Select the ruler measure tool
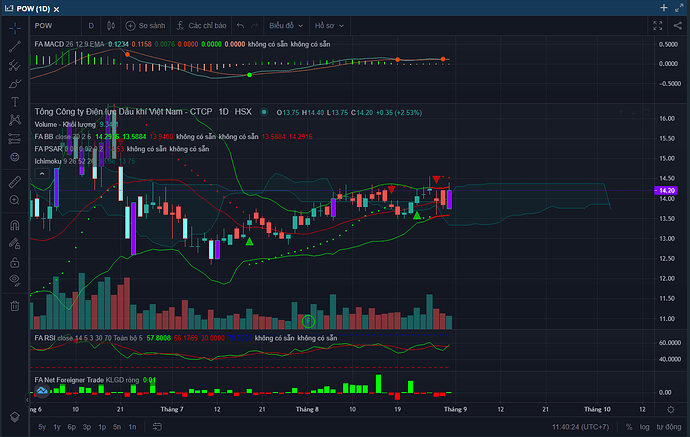The width and height of the screenshot is (690, 437). (x=15, y=182)
